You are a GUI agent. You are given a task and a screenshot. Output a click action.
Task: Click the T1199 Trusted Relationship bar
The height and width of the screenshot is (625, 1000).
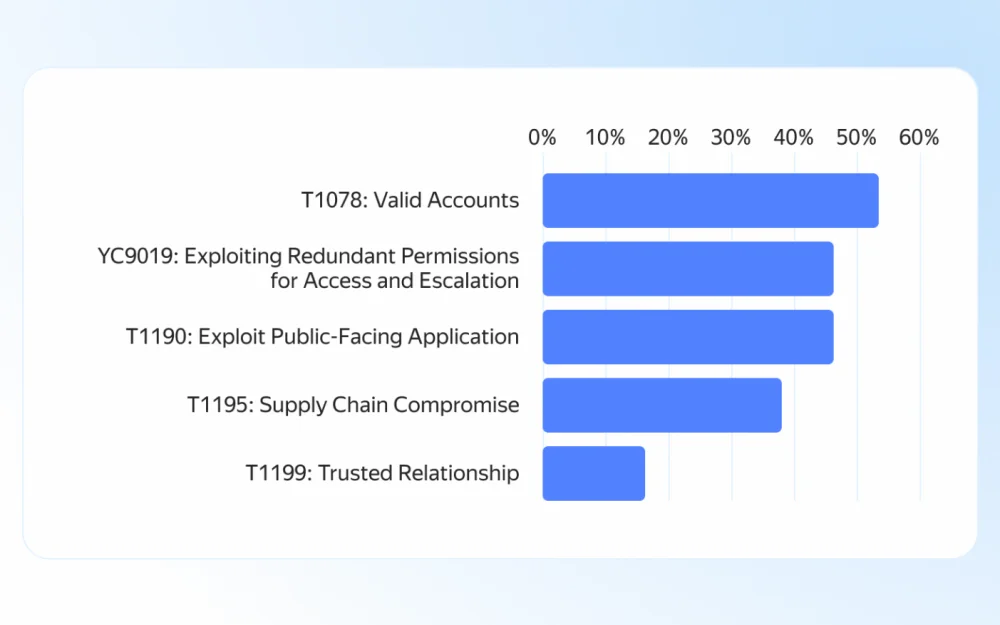coord(594,473)
